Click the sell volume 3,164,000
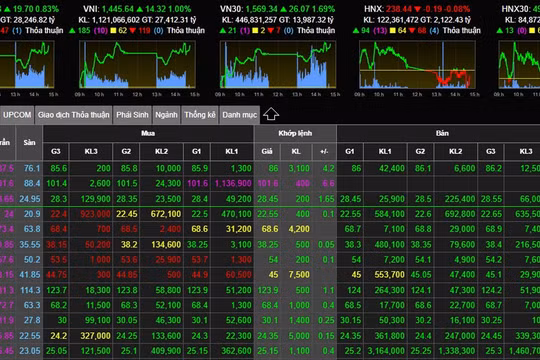The width and height of the screenshot is (540, 360). pyautogui.click(x=386, y=351)
